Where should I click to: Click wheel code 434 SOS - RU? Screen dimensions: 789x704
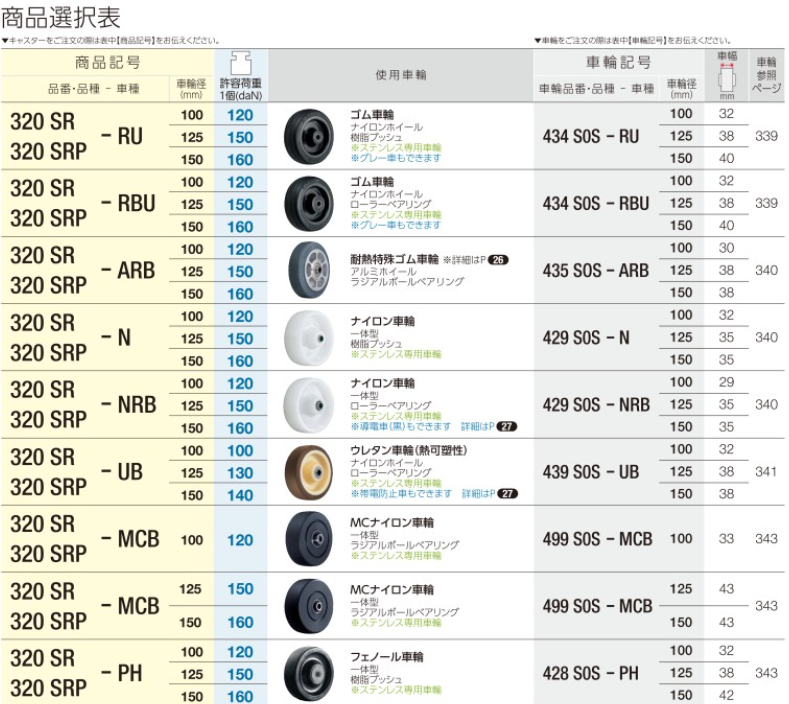[x=590, y=136]
